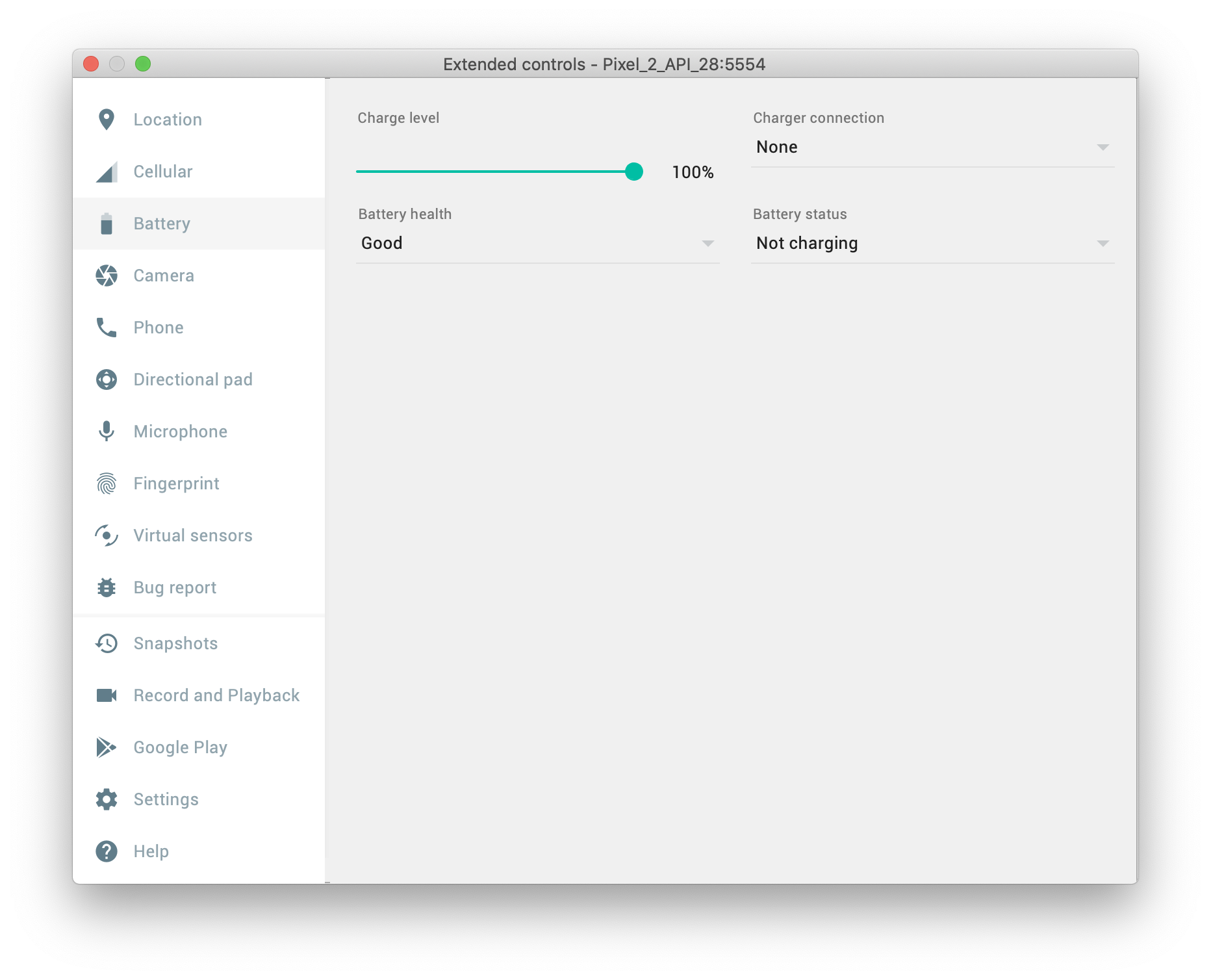1211x980 pixels.
Task: Click the Directional pad icon
Action: click(107, 380)
